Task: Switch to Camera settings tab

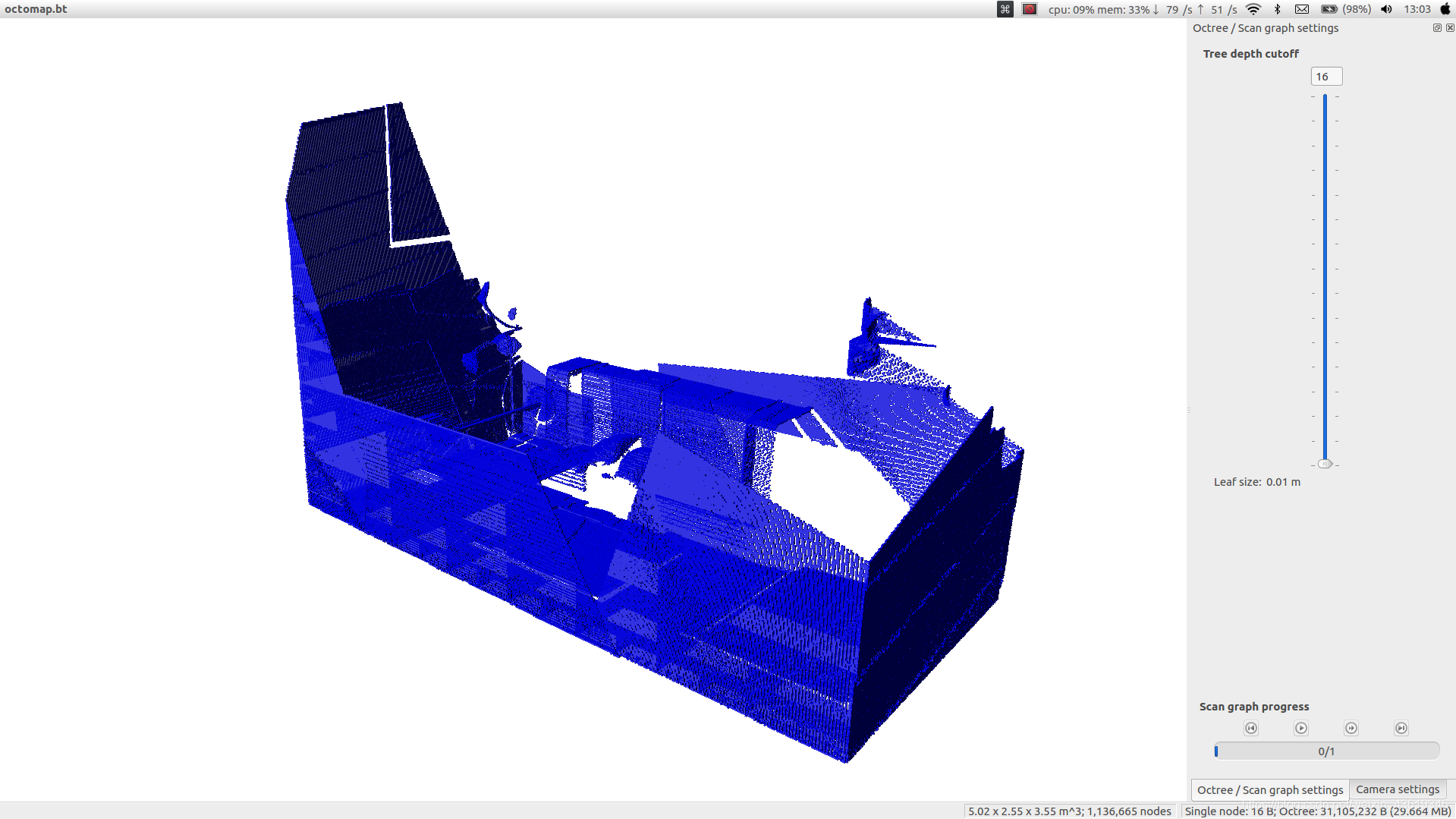Action: (x=1398, y=789)
